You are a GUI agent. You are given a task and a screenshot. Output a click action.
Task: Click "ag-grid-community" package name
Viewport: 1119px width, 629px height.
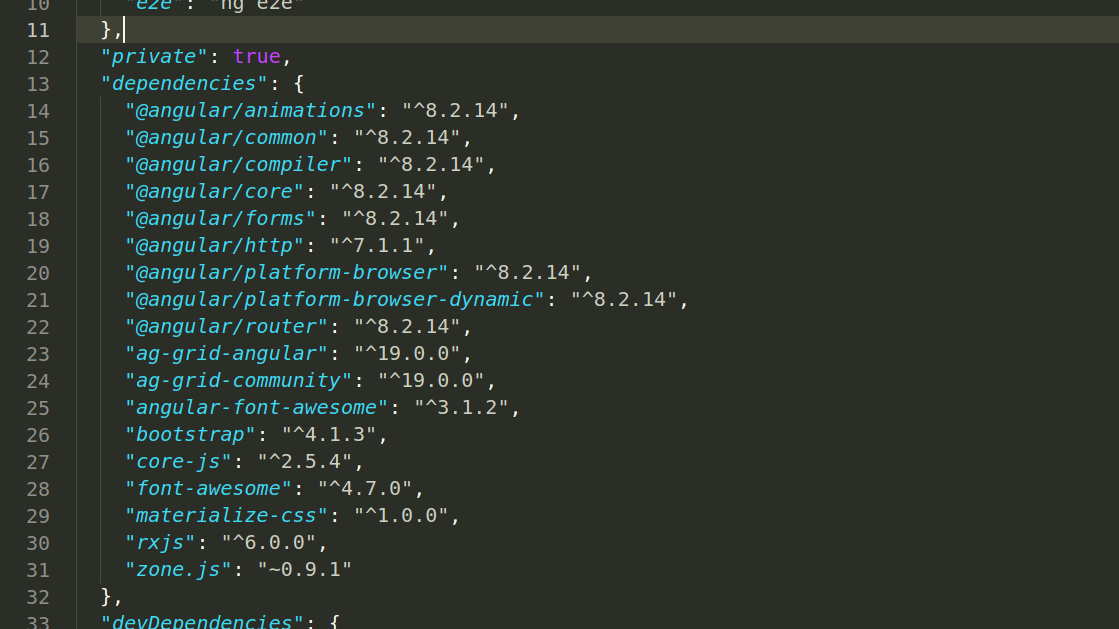click(x=238, y=381)
